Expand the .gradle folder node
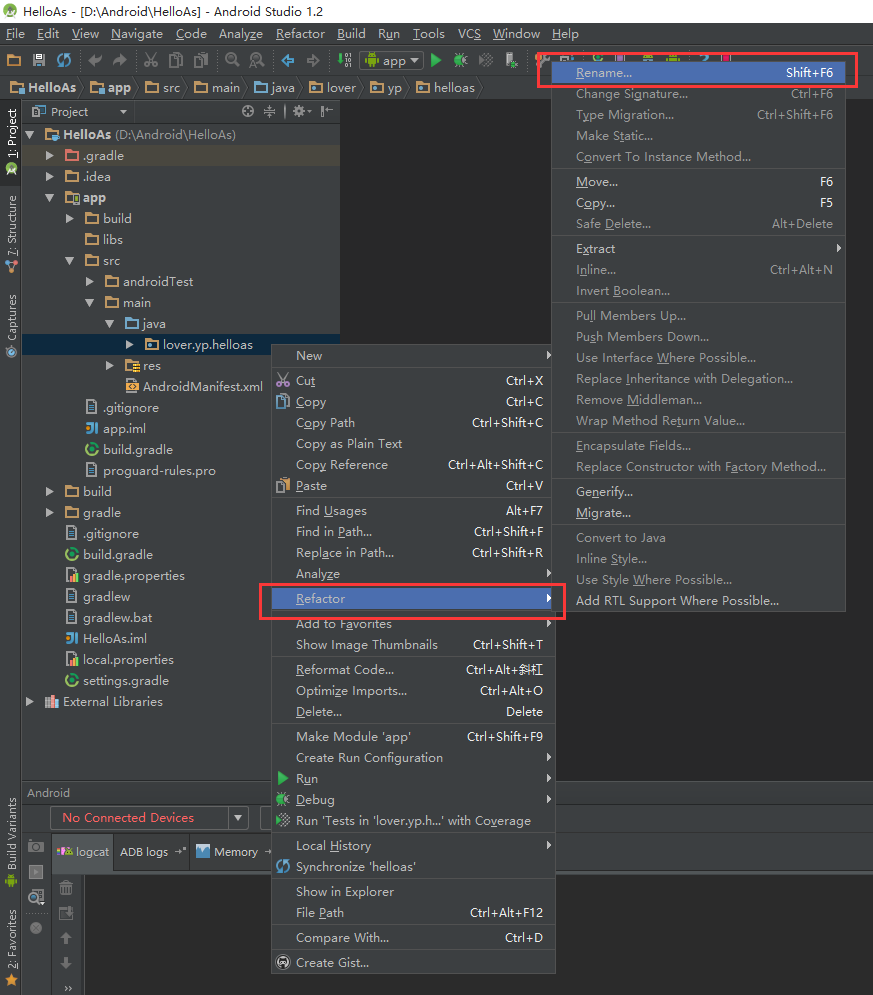Image resolution: width=873 pixels, height=995 pixels. 49,155
